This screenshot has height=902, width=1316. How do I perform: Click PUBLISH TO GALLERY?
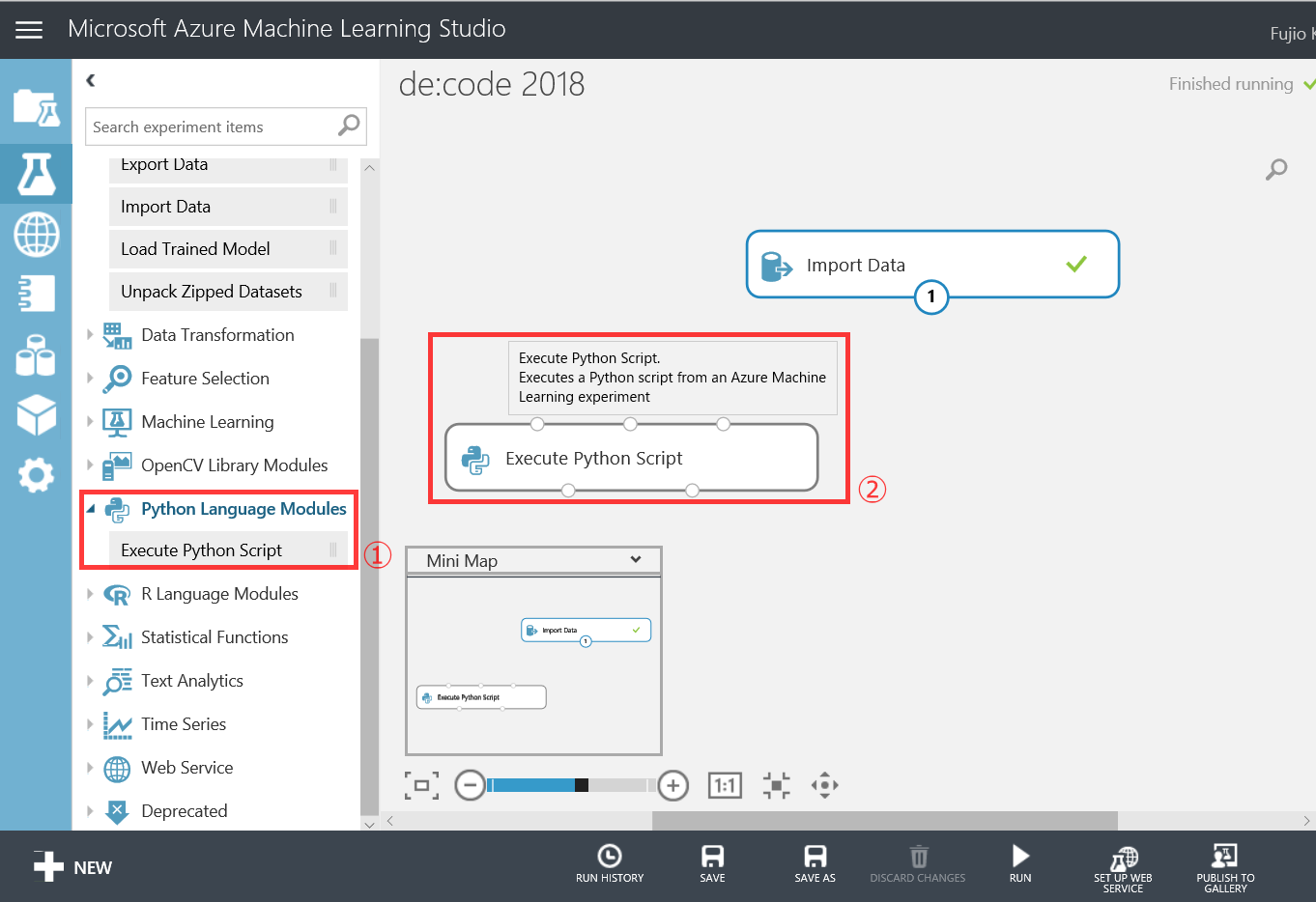(1225, 868)
